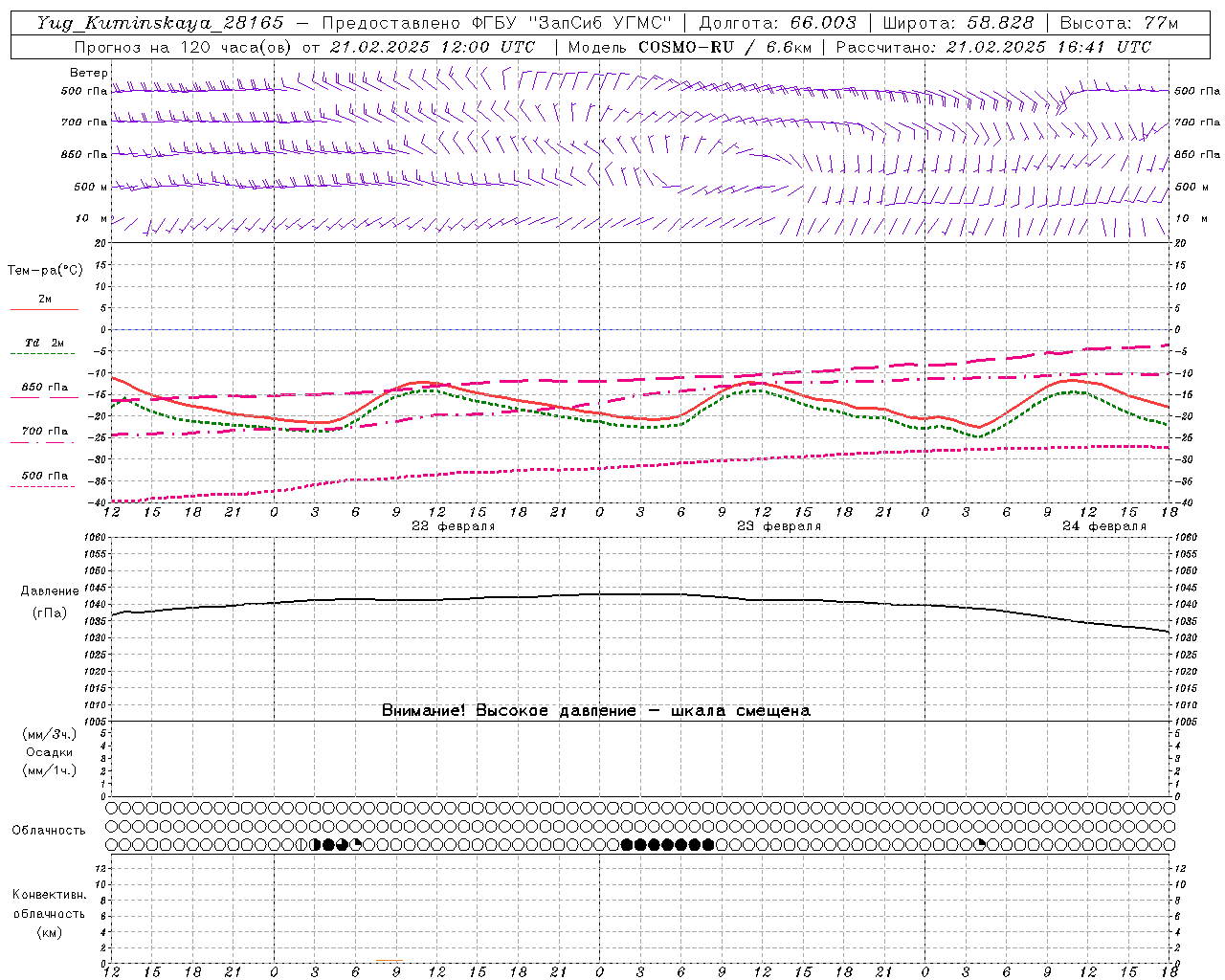Click the warning Внимание! Высокое давление — шкала смещена
This screenshot has height=980, width=1225.
pos(596,711)
